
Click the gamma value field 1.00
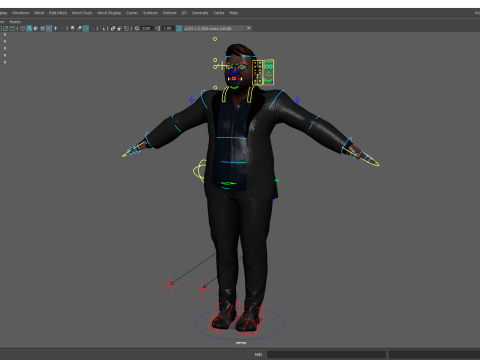(x=167, y=28)
